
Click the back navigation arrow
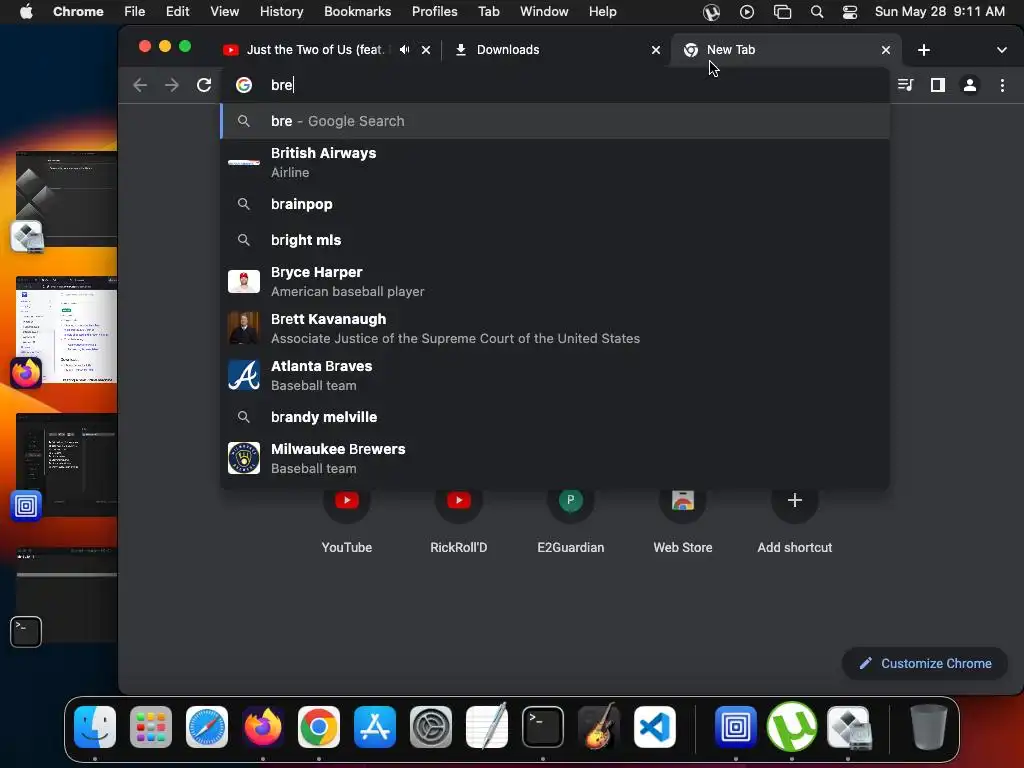pos(140,85)
